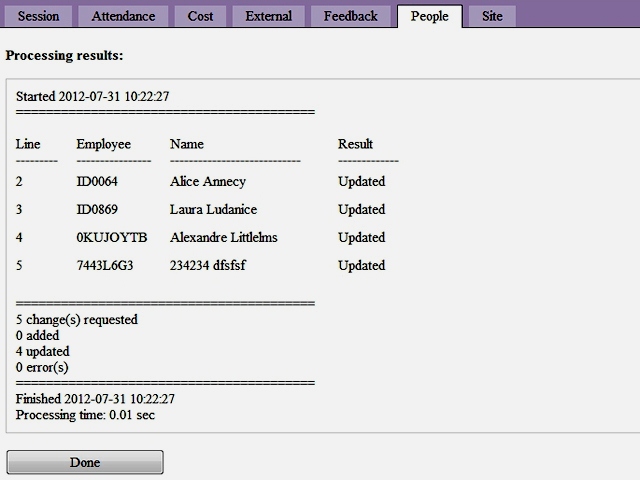The height and width of the screenshot is (480, 640).
Task: Select the Cost tab
Action: coord(200,16)
